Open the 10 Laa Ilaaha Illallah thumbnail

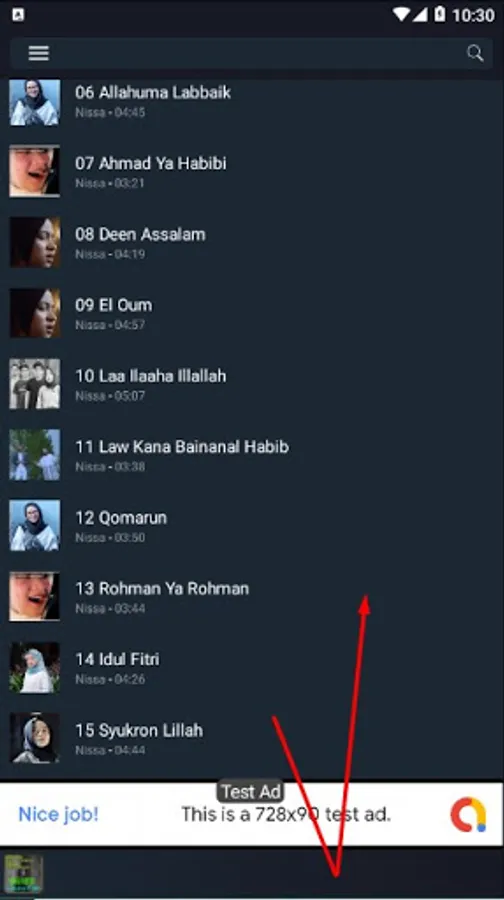point(34,383)
